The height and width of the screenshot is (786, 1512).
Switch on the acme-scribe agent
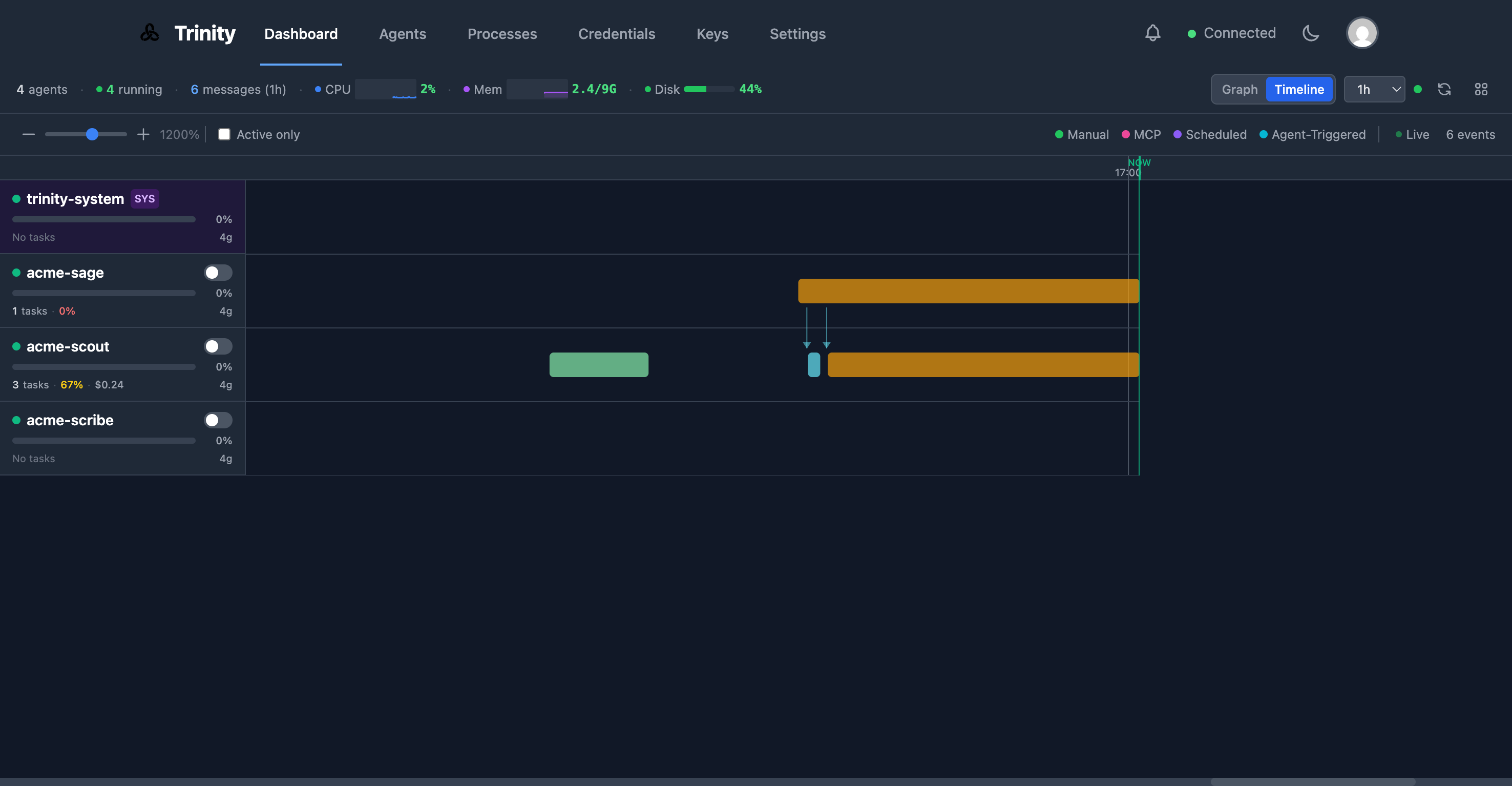(218, 420)
